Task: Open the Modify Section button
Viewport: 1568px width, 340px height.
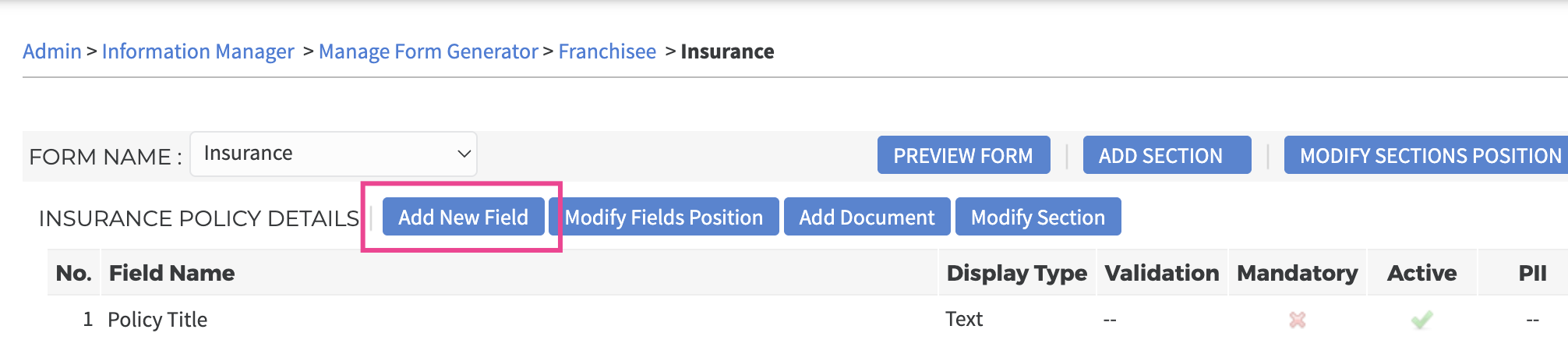Action: tap(1037, 217)
